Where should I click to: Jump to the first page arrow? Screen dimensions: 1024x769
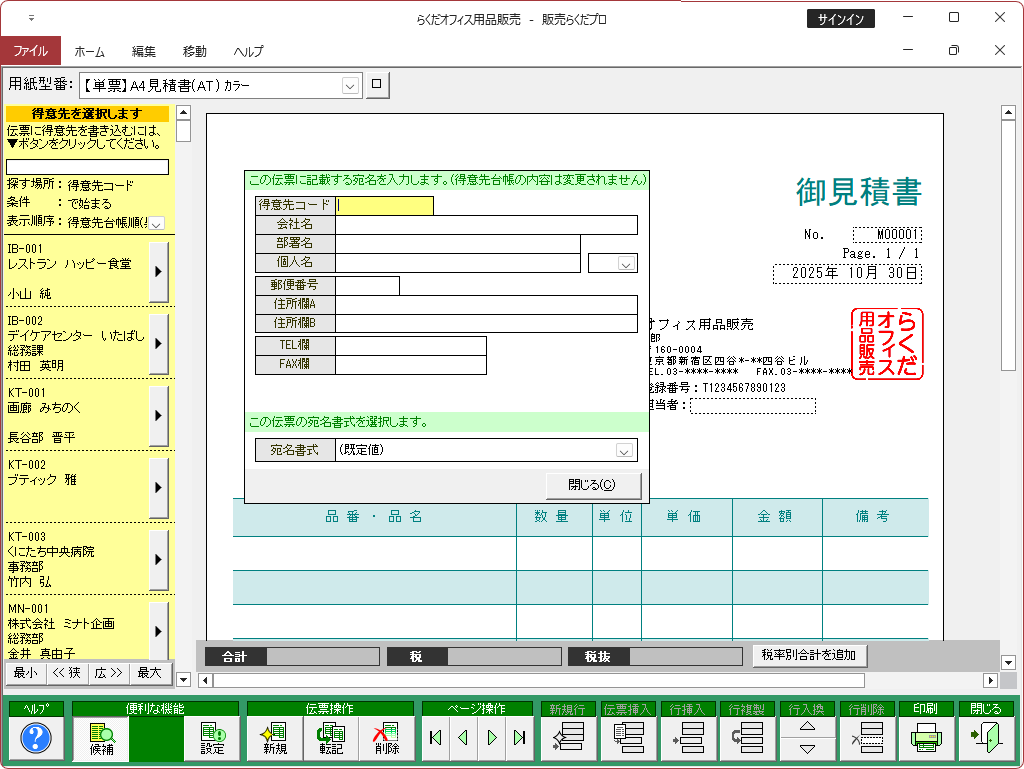point(435,738)
